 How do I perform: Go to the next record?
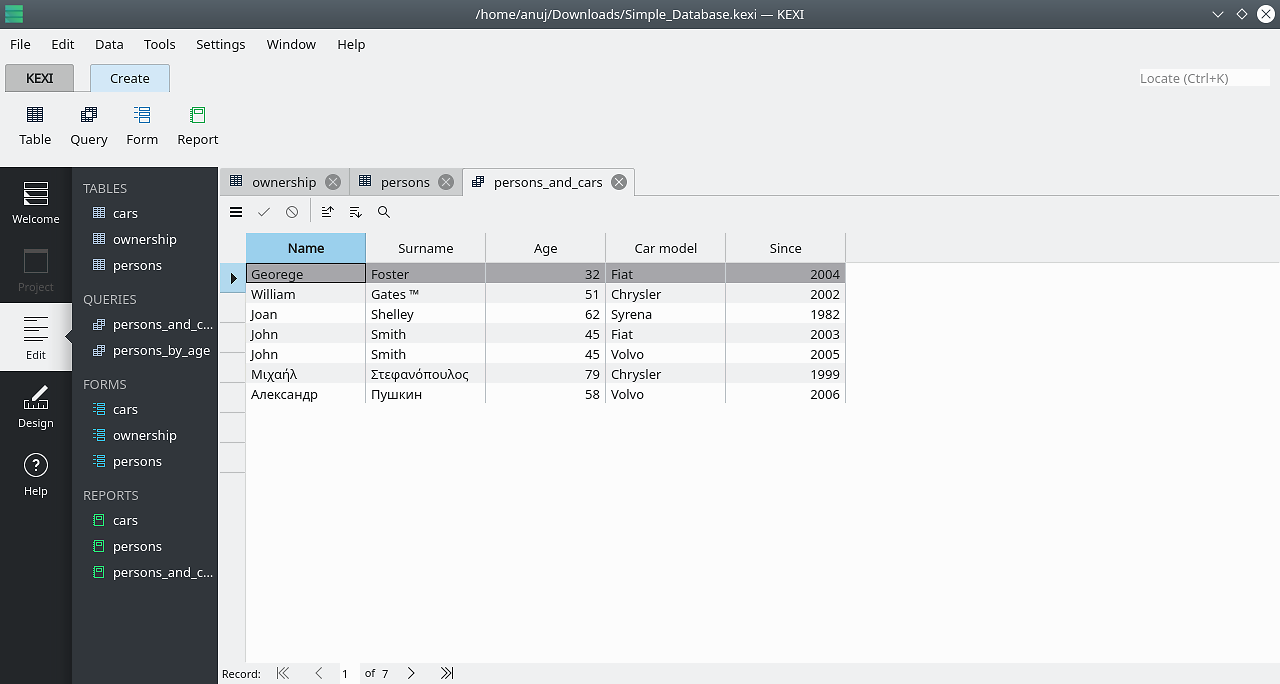411,674
